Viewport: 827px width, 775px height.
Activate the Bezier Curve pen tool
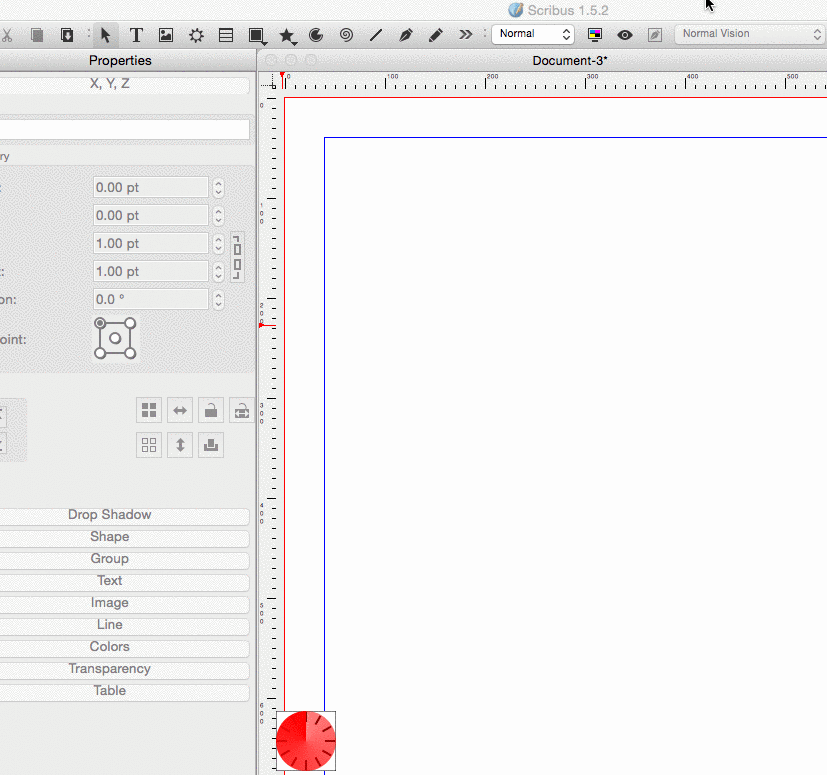pos(406,35)
